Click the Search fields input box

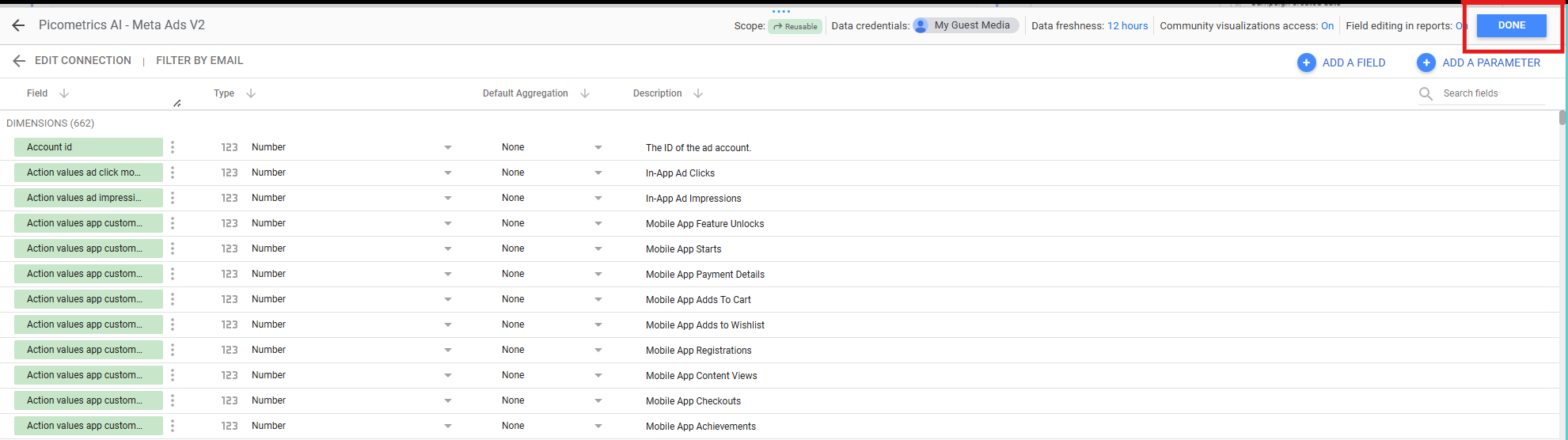(1491, 93)
